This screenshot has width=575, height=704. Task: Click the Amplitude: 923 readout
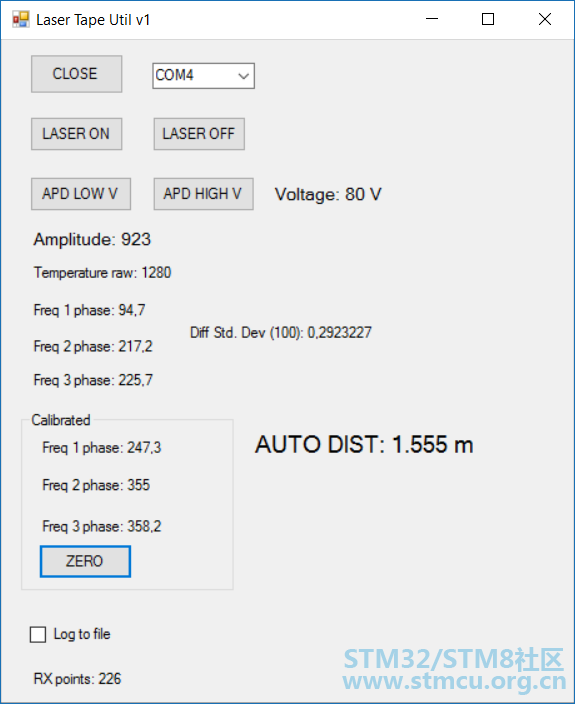[x=92, y=239]
